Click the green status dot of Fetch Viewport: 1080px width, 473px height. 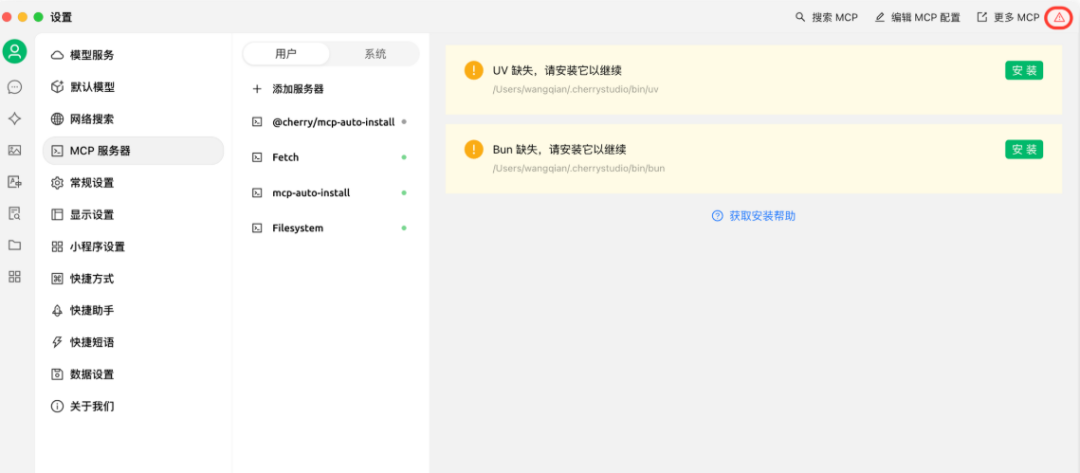coord(404,158)
